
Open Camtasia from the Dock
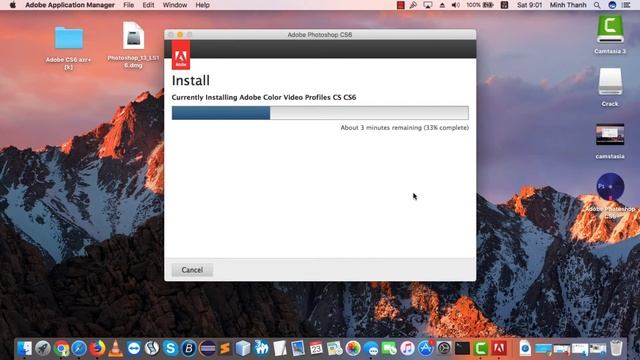[x=481, y=348]
